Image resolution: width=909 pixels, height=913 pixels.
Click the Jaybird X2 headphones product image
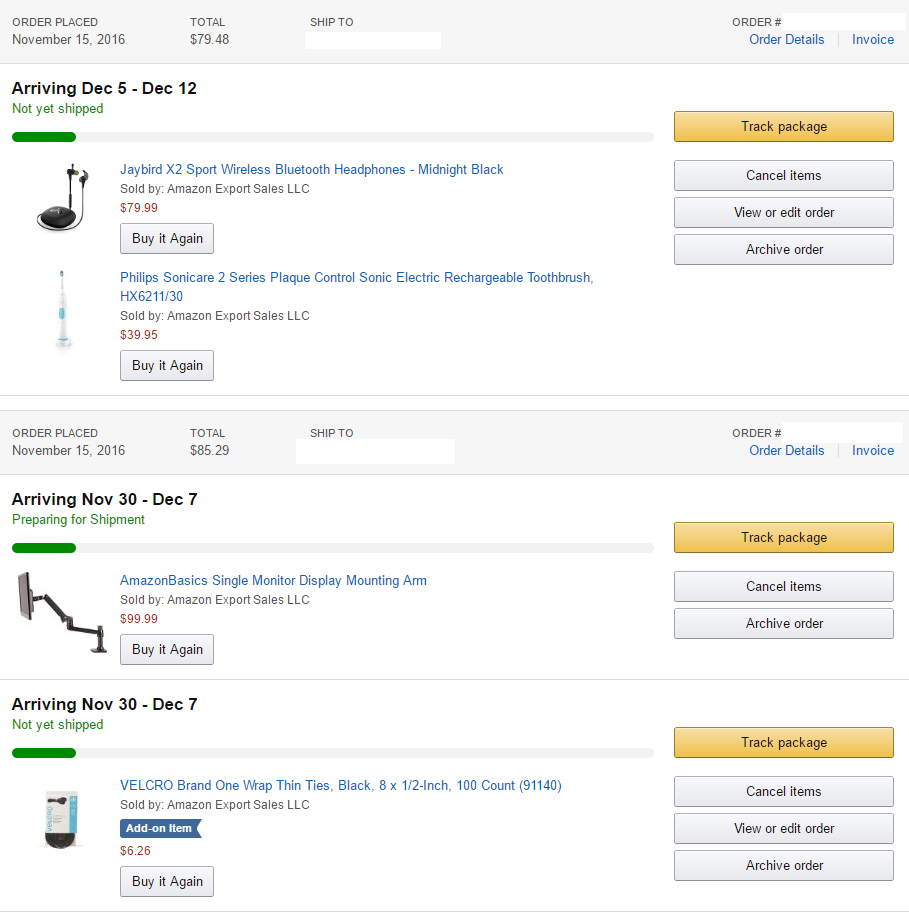63,197
